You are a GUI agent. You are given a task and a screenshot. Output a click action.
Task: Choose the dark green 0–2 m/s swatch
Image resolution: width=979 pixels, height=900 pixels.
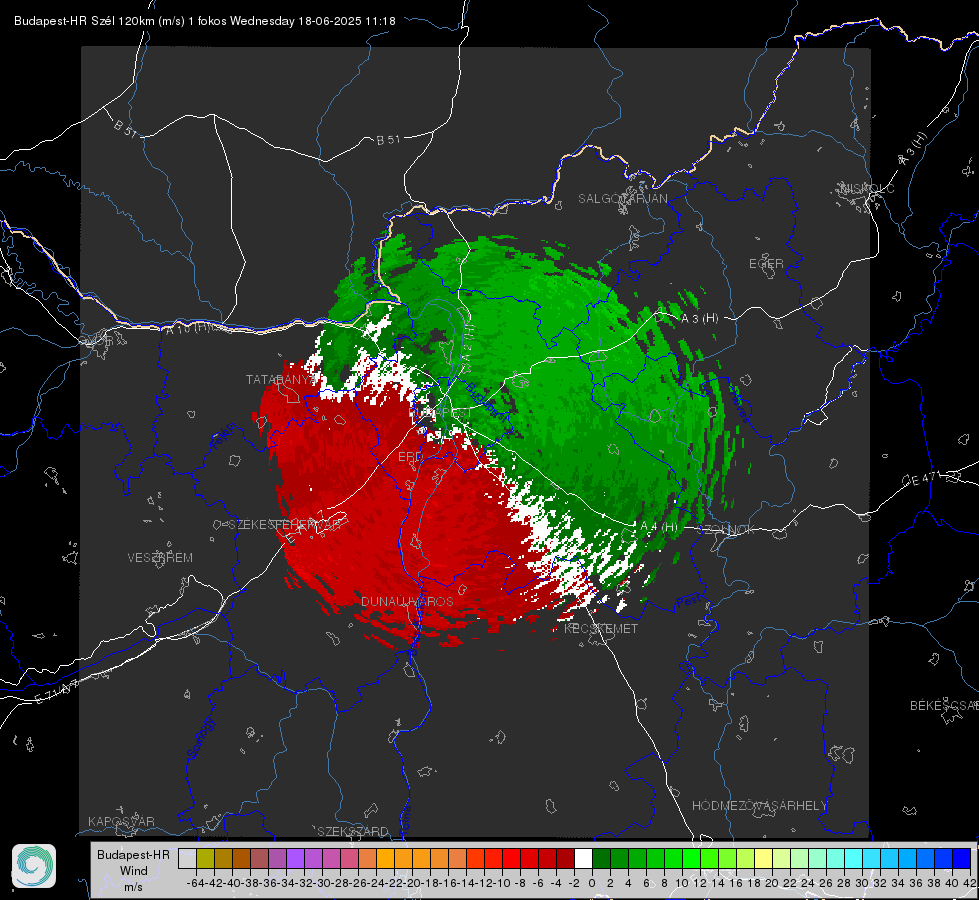pos(601,858)
